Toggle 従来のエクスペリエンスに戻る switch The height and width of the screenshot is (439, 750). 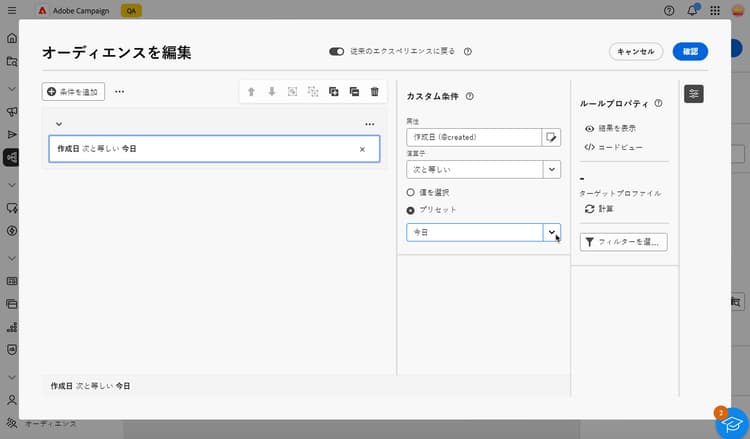pyautogui.click(x=336, y=51)
